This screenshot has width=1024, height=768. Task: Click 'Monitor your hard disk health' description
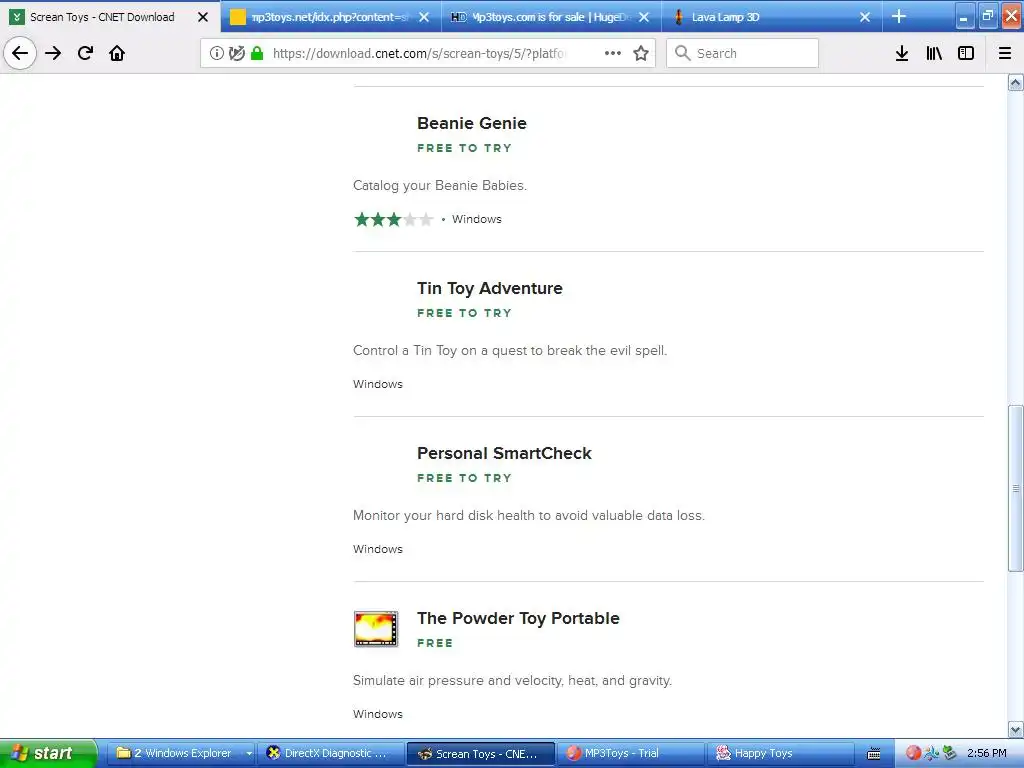529,515
